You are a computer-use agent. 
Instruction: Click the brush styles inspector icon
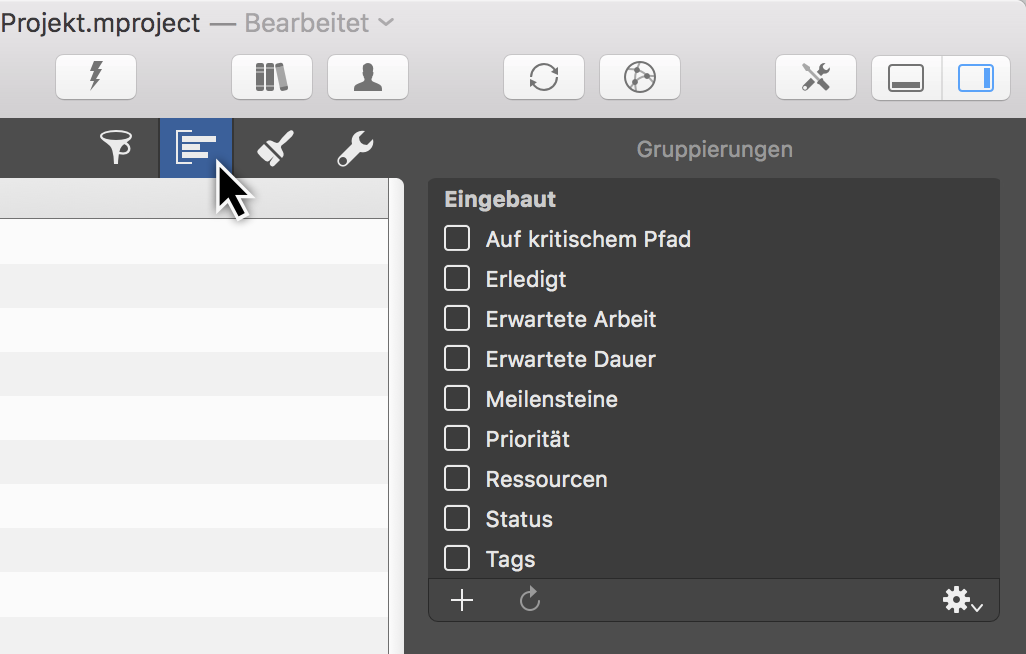[x=275, y=147]
